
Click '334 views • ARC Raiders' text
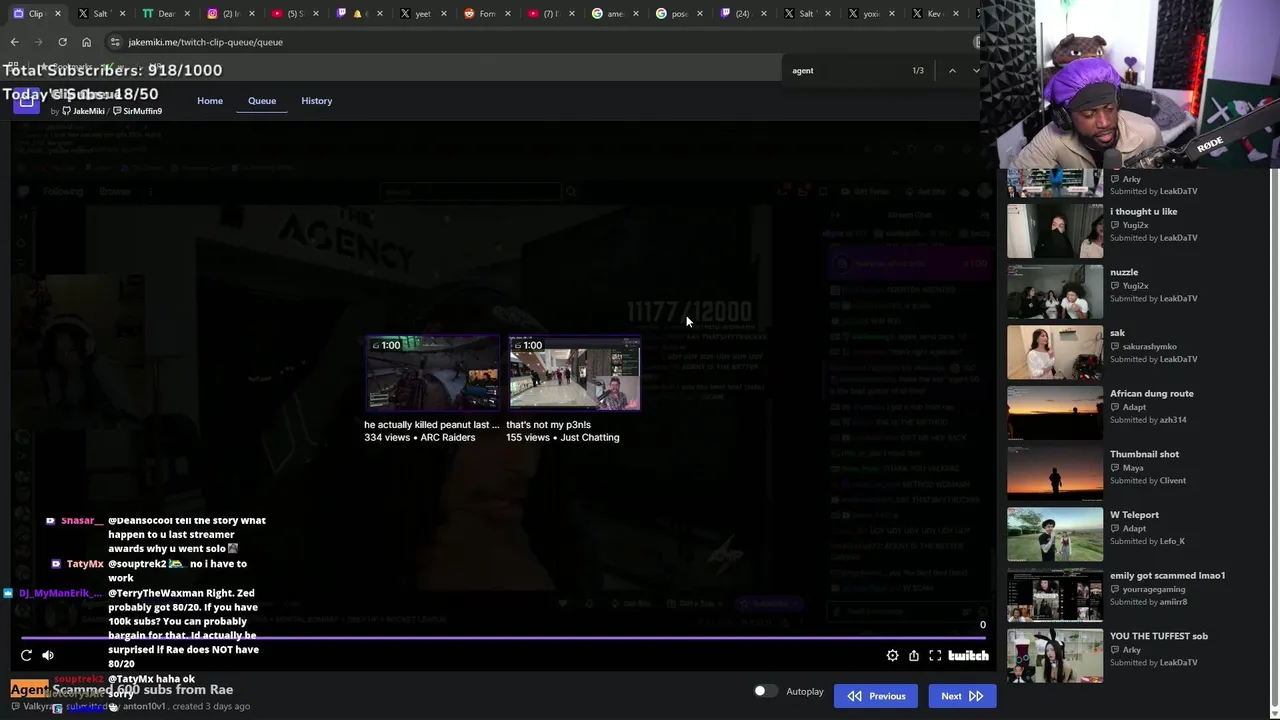pos(420,438)
